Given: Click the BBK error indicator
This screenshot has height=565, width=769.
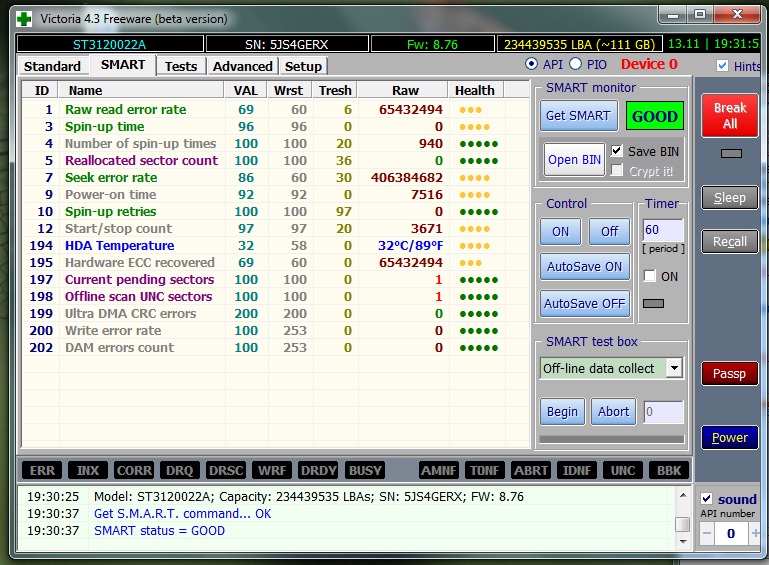Looking at the screenshot, I should 669,471.
